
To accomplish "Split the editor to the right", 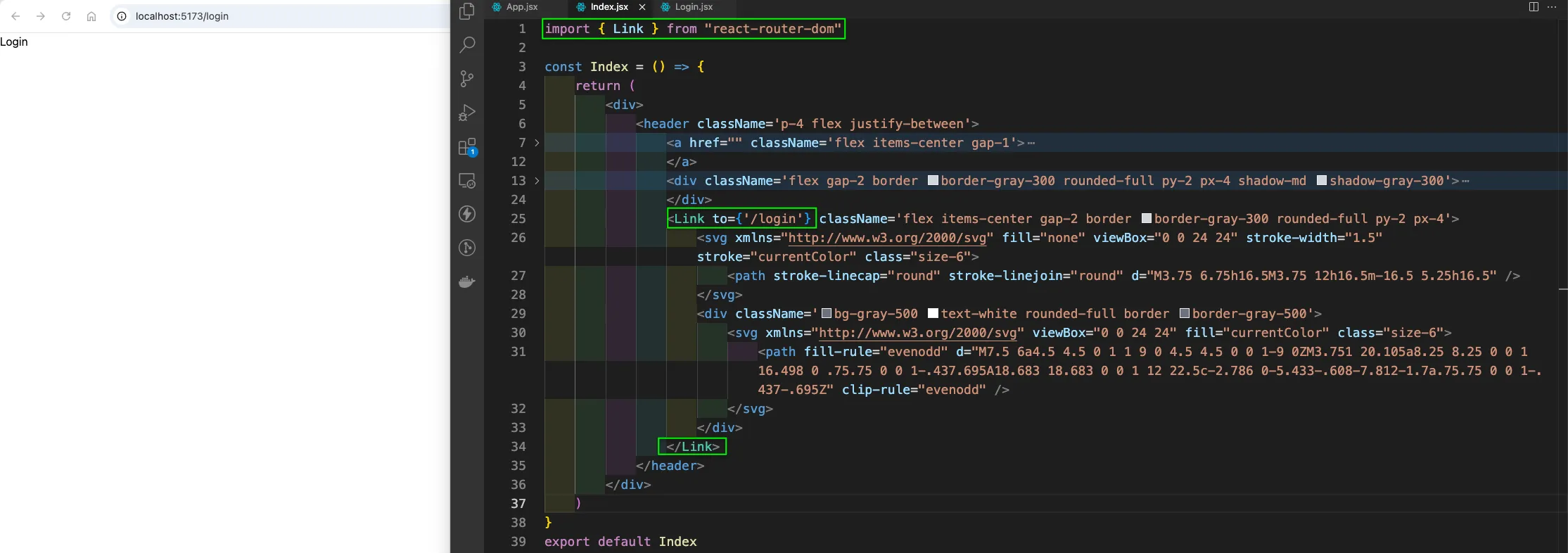I will (x=1534, y=7).
